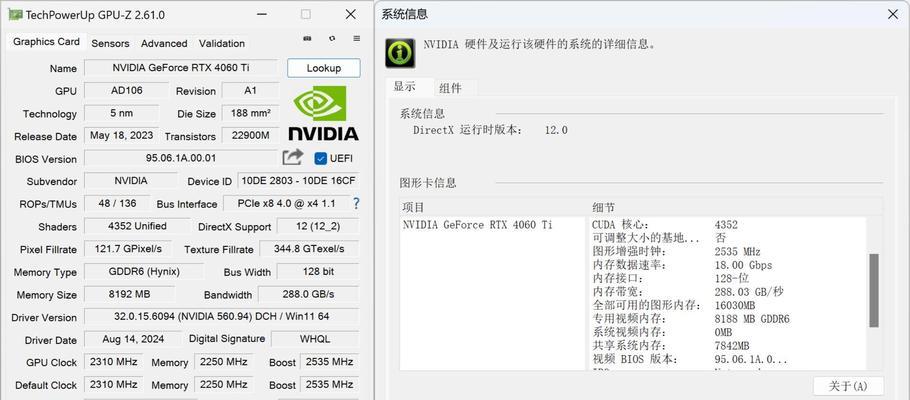The height and width of the screenshot is (400, 910).
Task: Click the Digital Signature field WHQL
Action: [315, 339]
